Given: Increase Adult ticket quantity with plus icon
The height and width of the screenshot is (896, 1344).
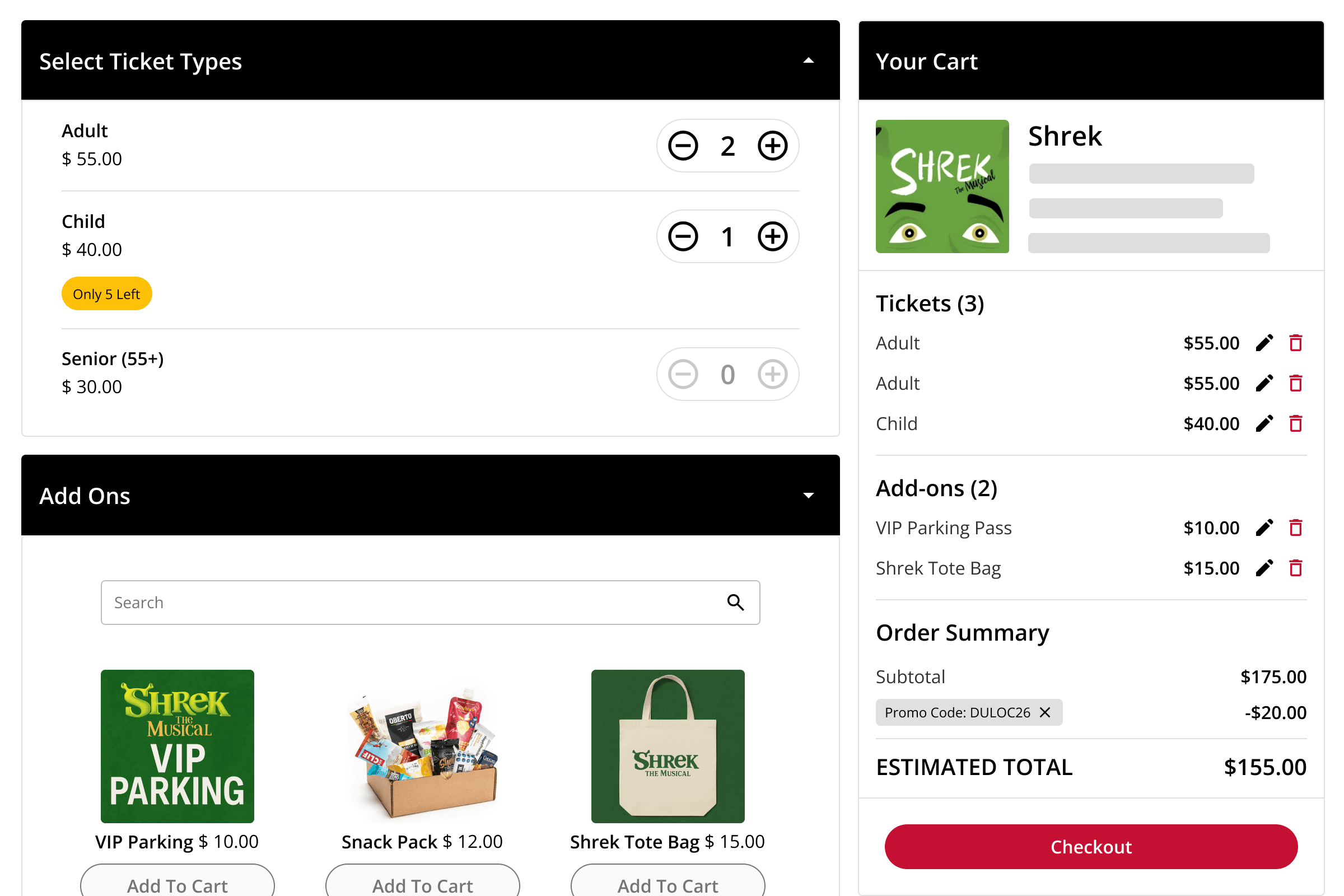Looking at the screenshot, I should click(x=773, y=146).
